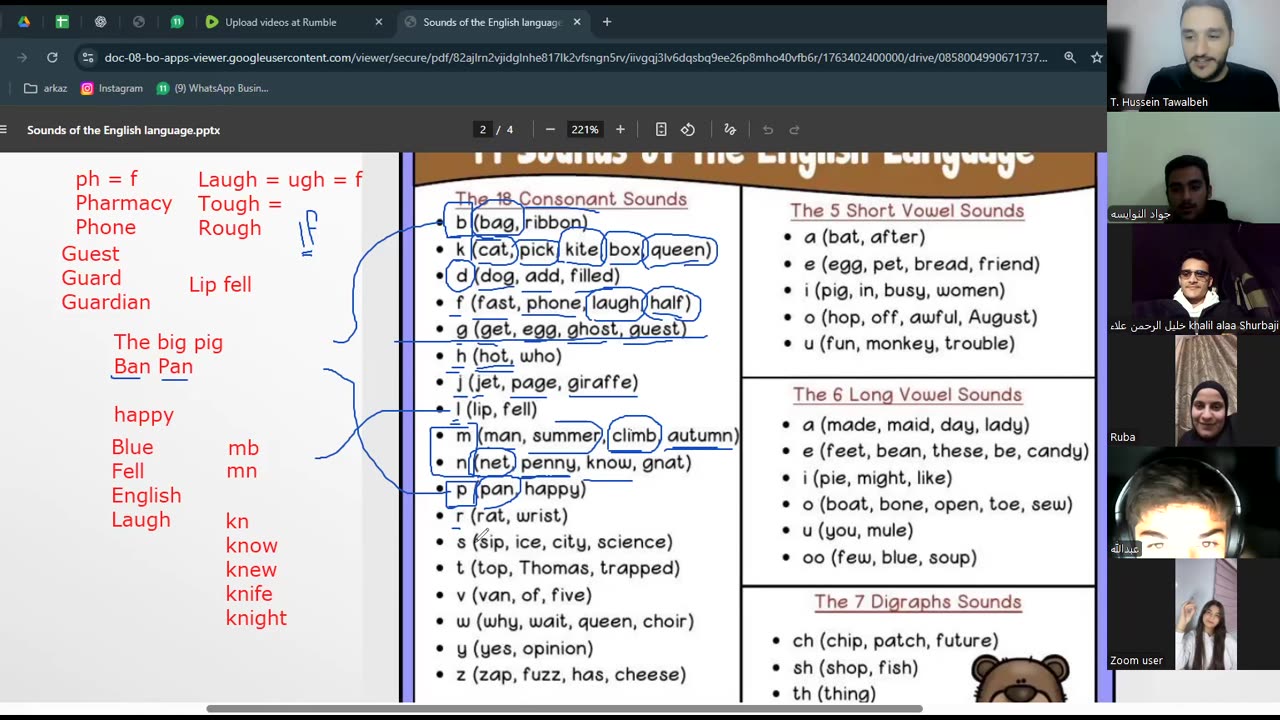This screenshot has height=720, width=1280.
Task: Click the red word 'Guardian'
Action: [x=106, y=302]
